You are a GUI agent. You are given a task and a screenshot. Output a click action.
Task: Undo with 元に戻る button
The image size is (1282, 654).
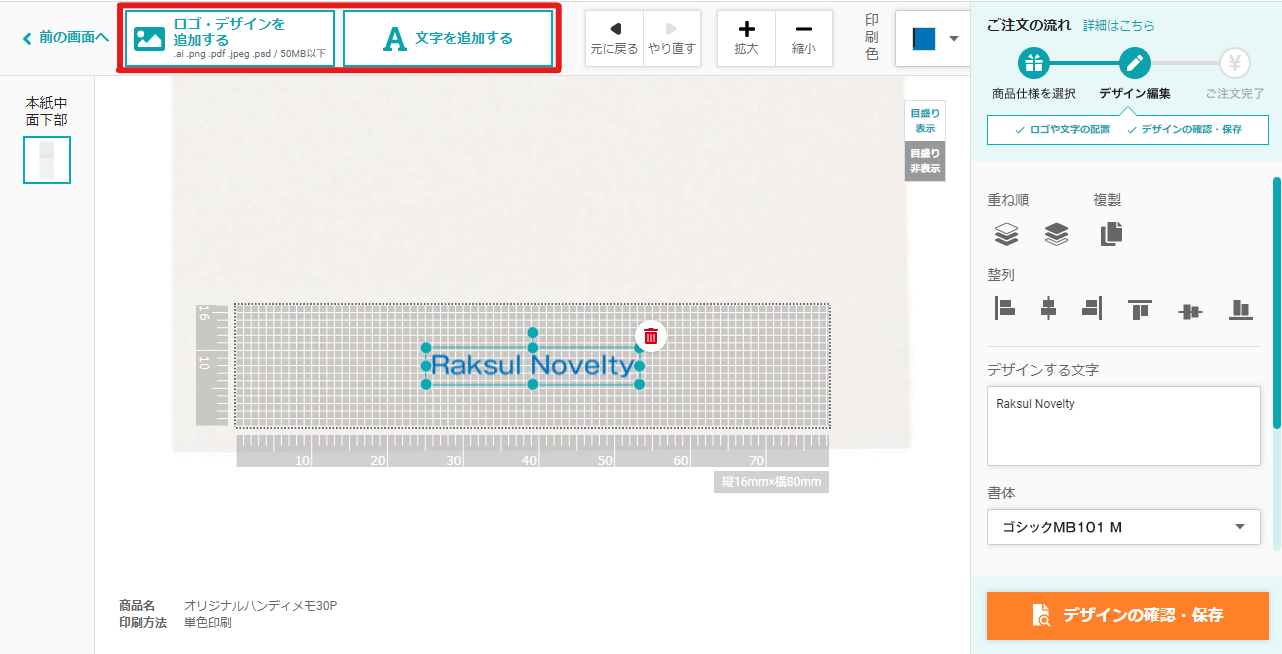point(614,39)
